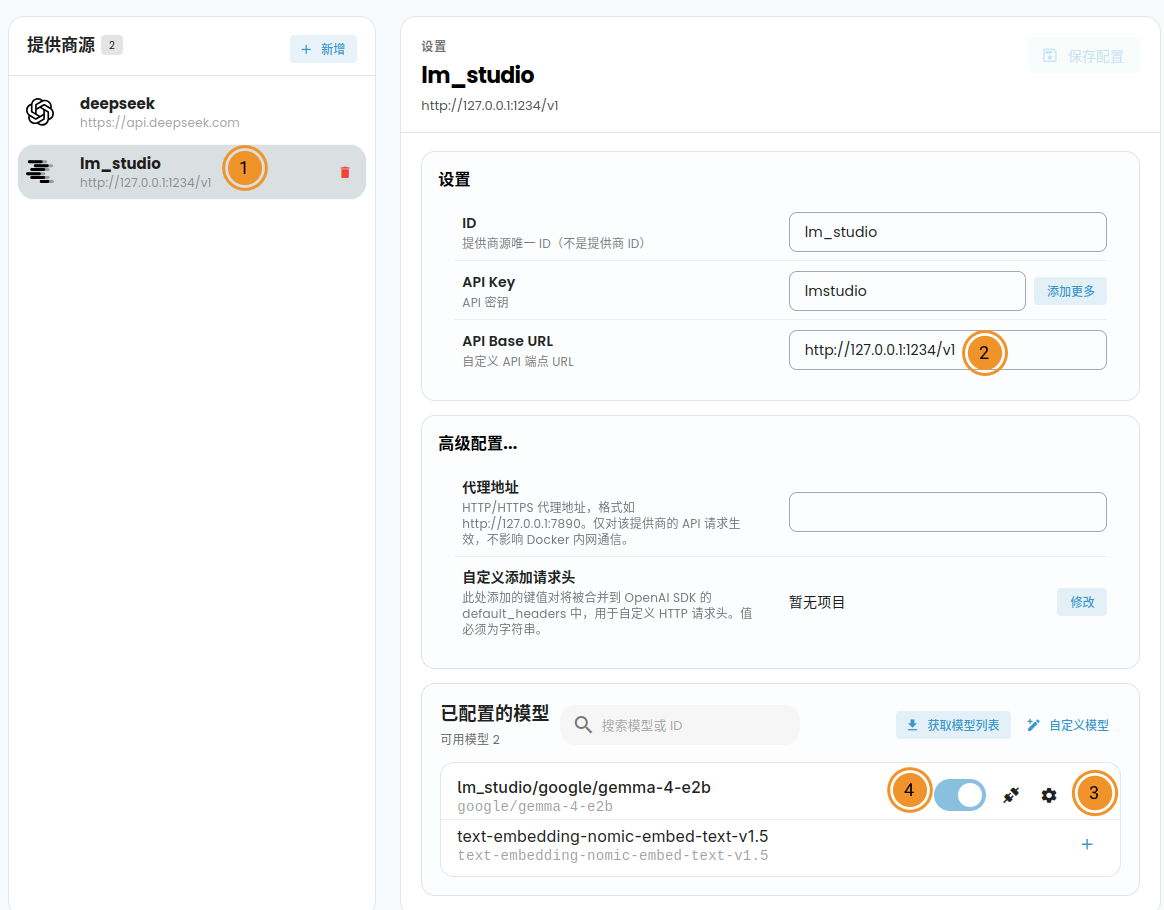
Task: Click the lm_studio provider logo icon
Action: (x=40, y=171)
